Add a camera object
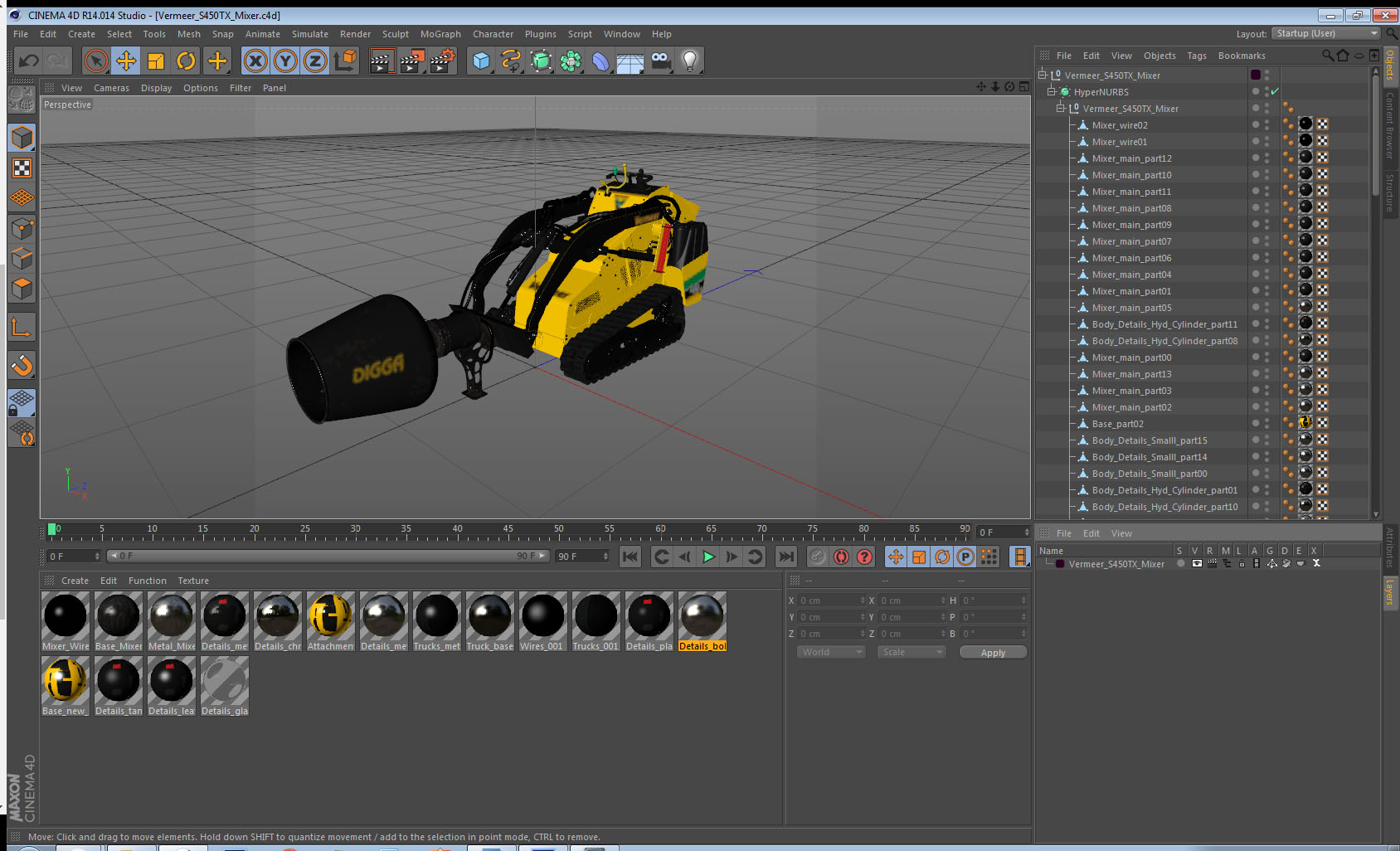The width and height of the screenshot is (1400, 851). pyautogui.click(x=660, y=61)
